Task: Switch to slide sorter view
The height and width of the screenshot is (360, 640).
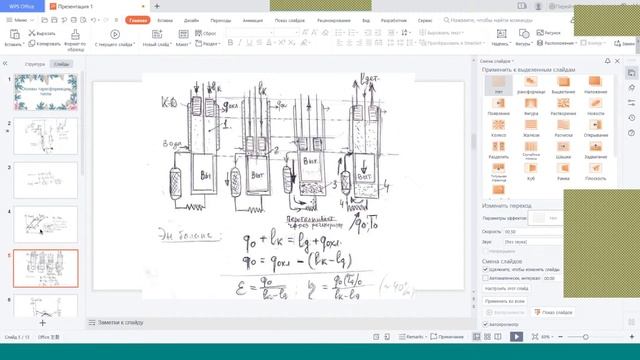Action: (x=487, y=337)
